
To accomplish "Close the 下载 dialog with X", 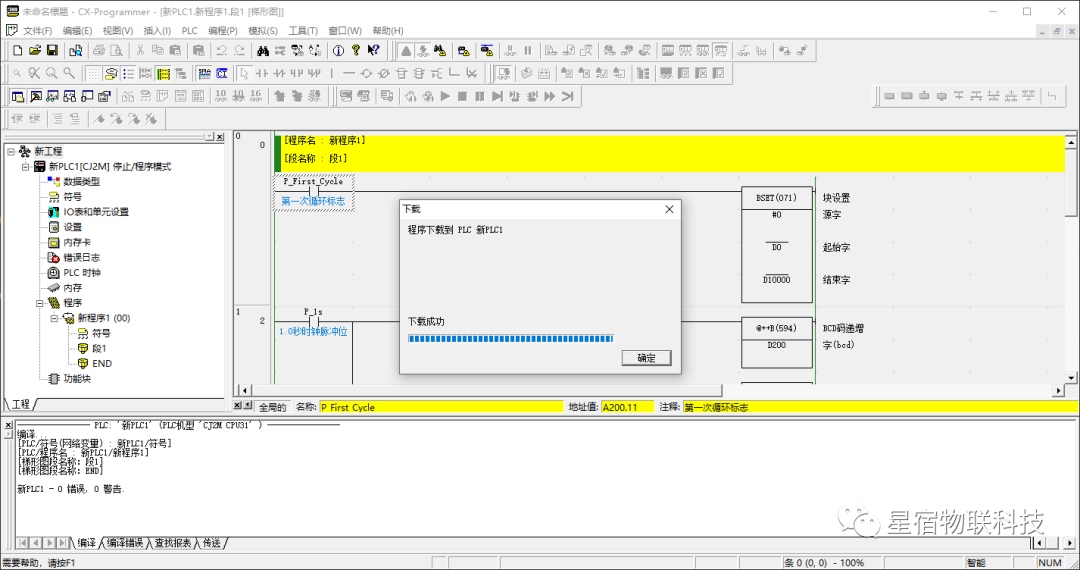I will click(669, 209).
